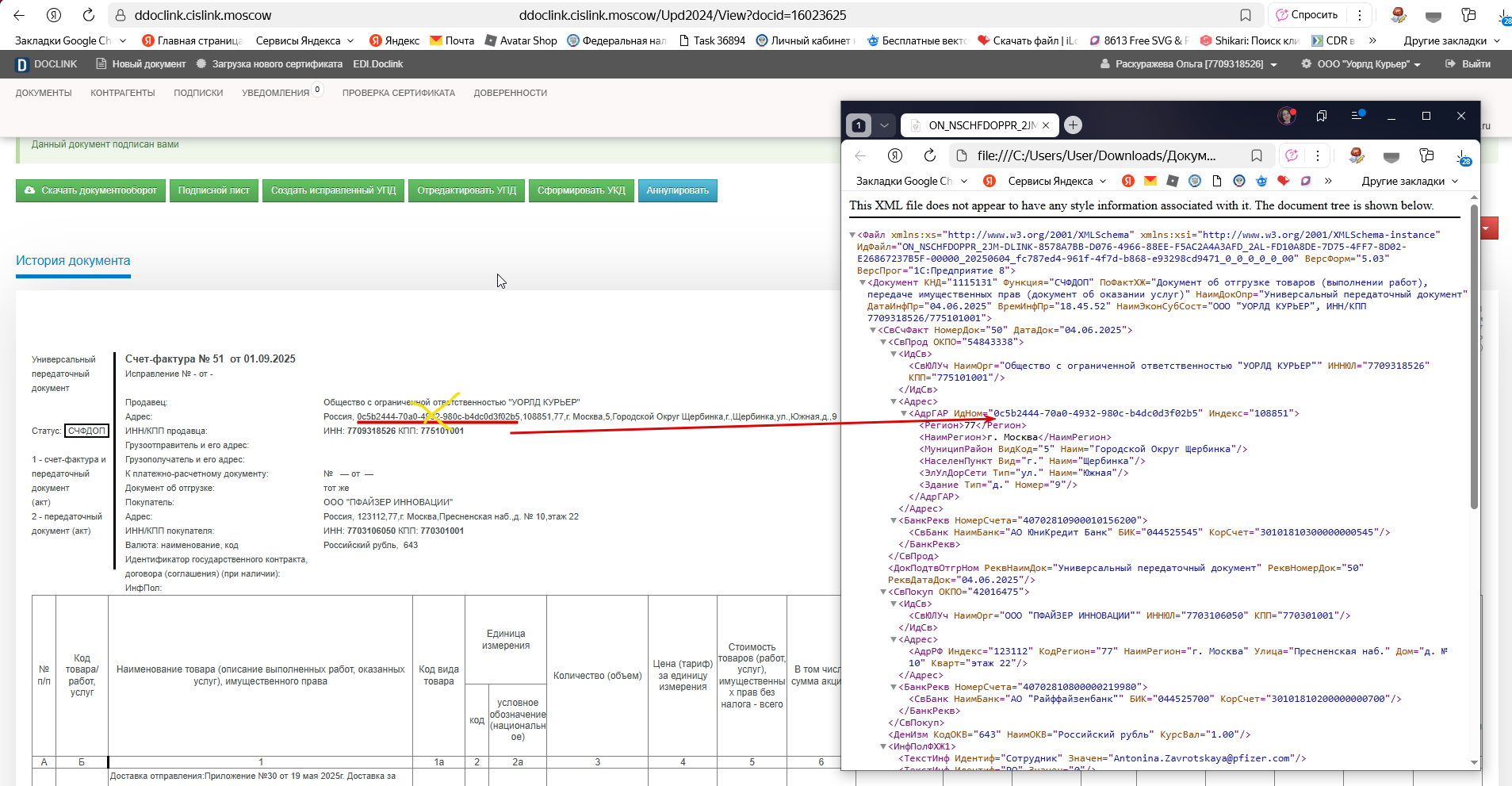Open EDI.Doclink link
This screenshot has width=1512, height=786.
click(x=377, y=64)
